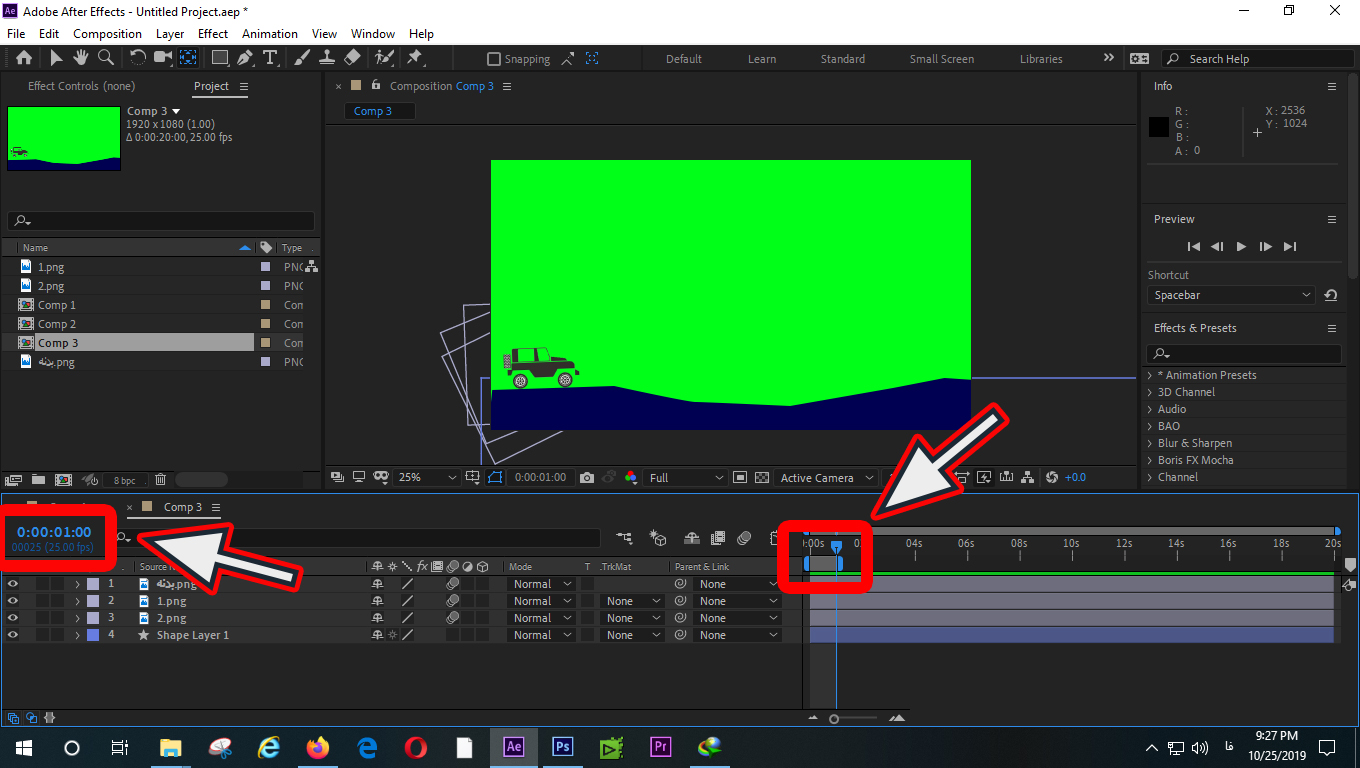Screen dimensions: 1360x768
Task: Open the Spacebar shortcut dropdown
Action: tap(1231, 295)
